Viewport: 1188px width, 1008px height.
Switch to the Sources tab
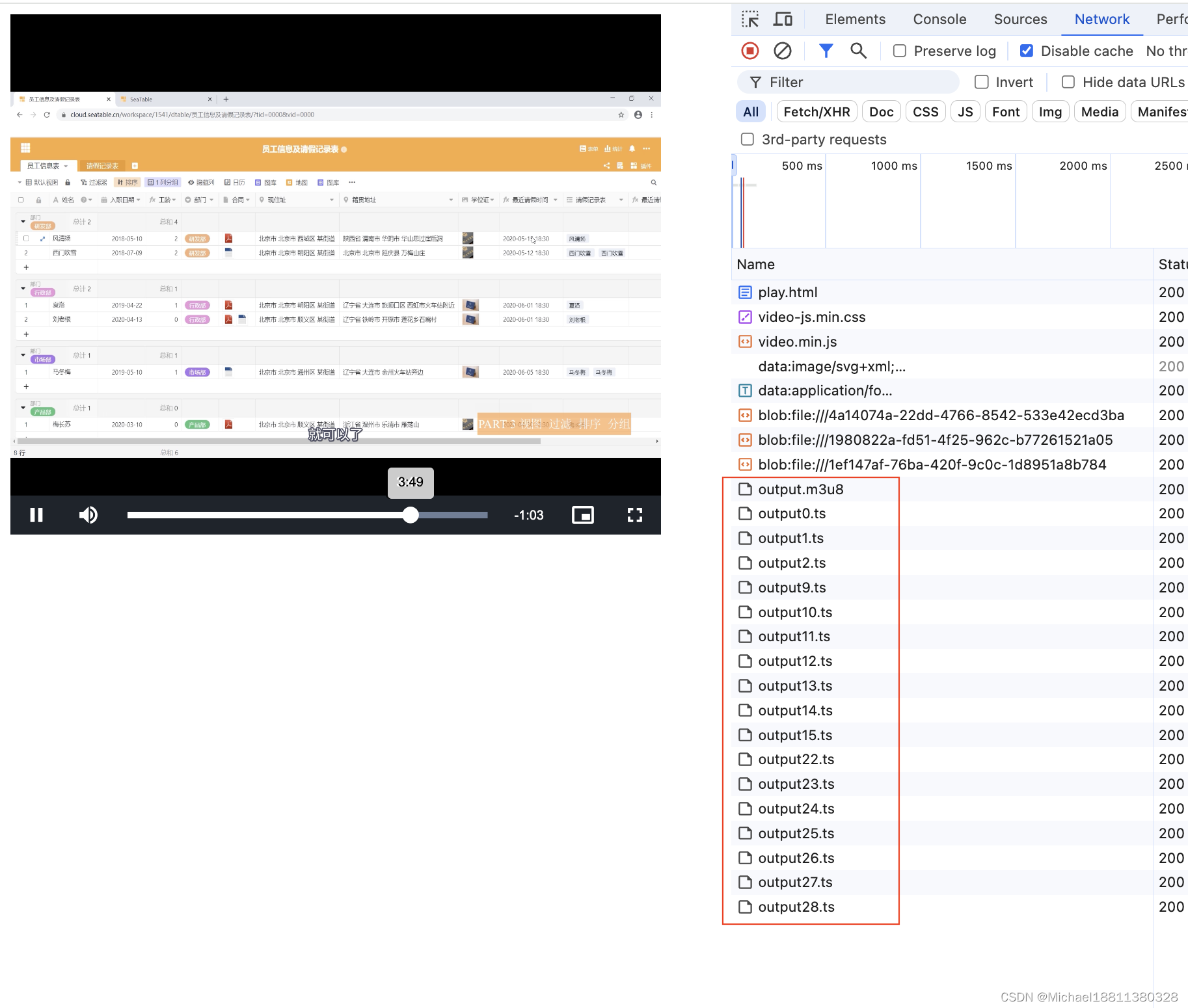[x=1020, y=19]
